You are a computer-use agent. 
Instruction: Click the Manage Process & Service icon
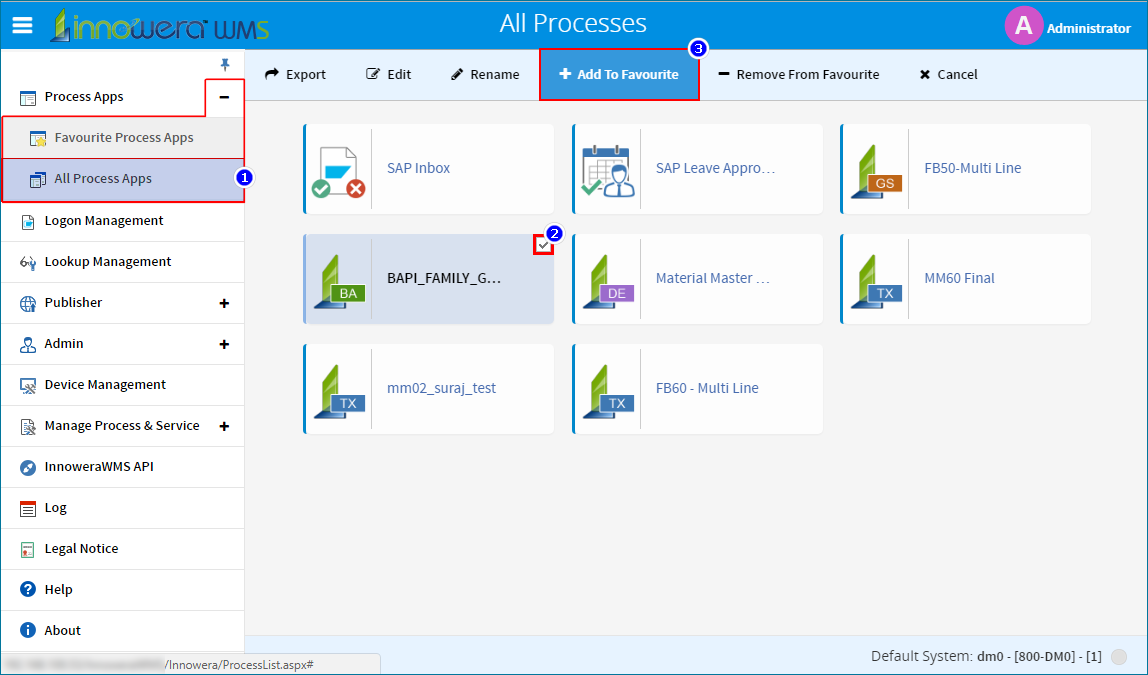[28, 427]
